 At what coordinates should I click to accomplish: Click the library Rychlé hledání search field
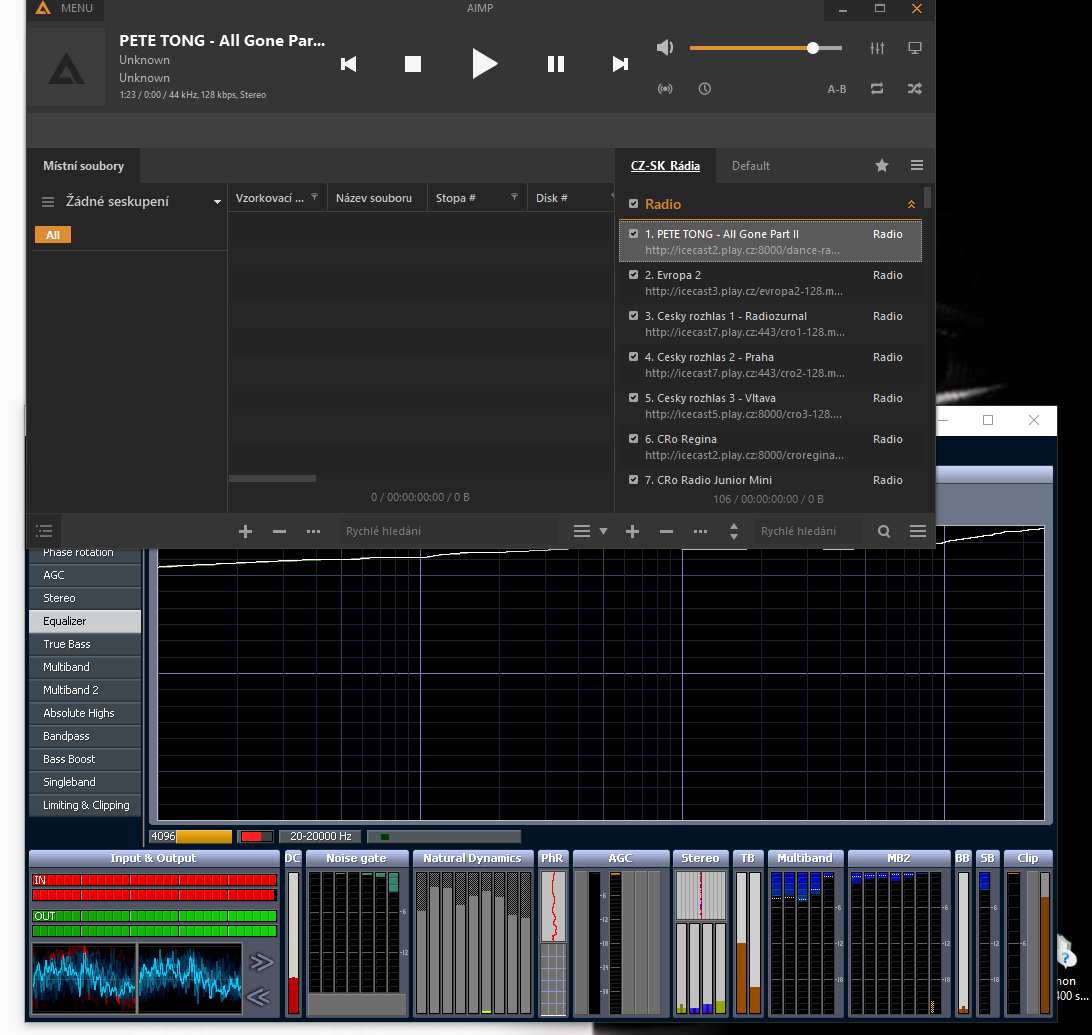tap(446, 531)
